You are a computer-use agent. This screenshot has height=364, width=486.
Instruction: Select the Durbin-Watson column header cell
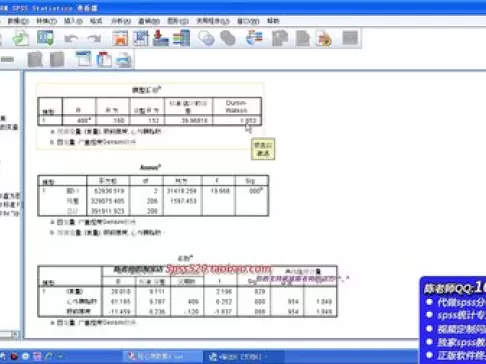pyautogui.click(x=237, y=106)
